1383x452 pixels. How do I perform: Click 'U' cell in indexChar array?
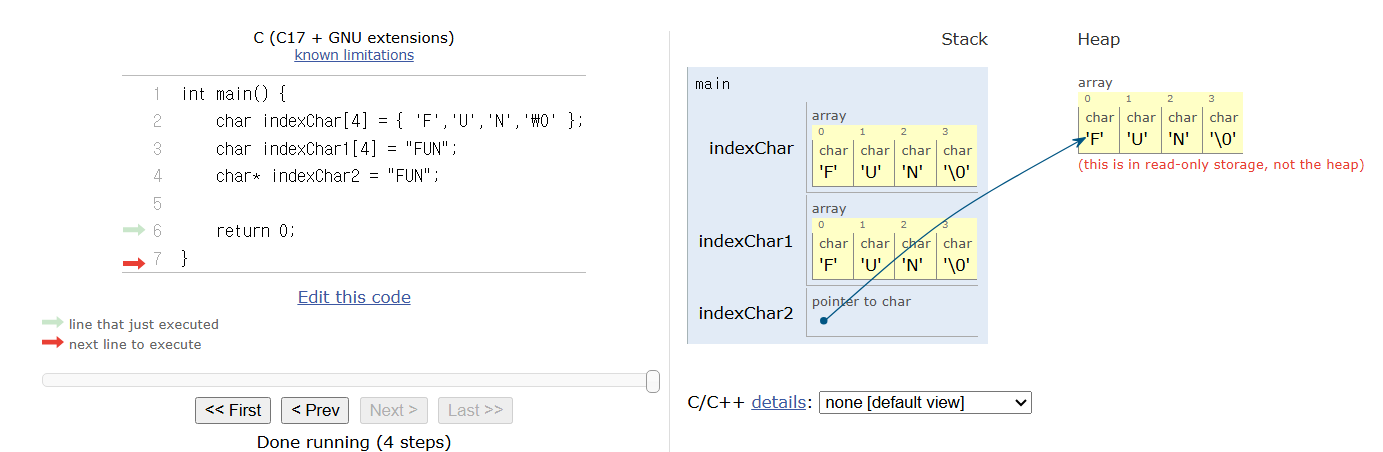pyautogui.click(x=874, y=161)
